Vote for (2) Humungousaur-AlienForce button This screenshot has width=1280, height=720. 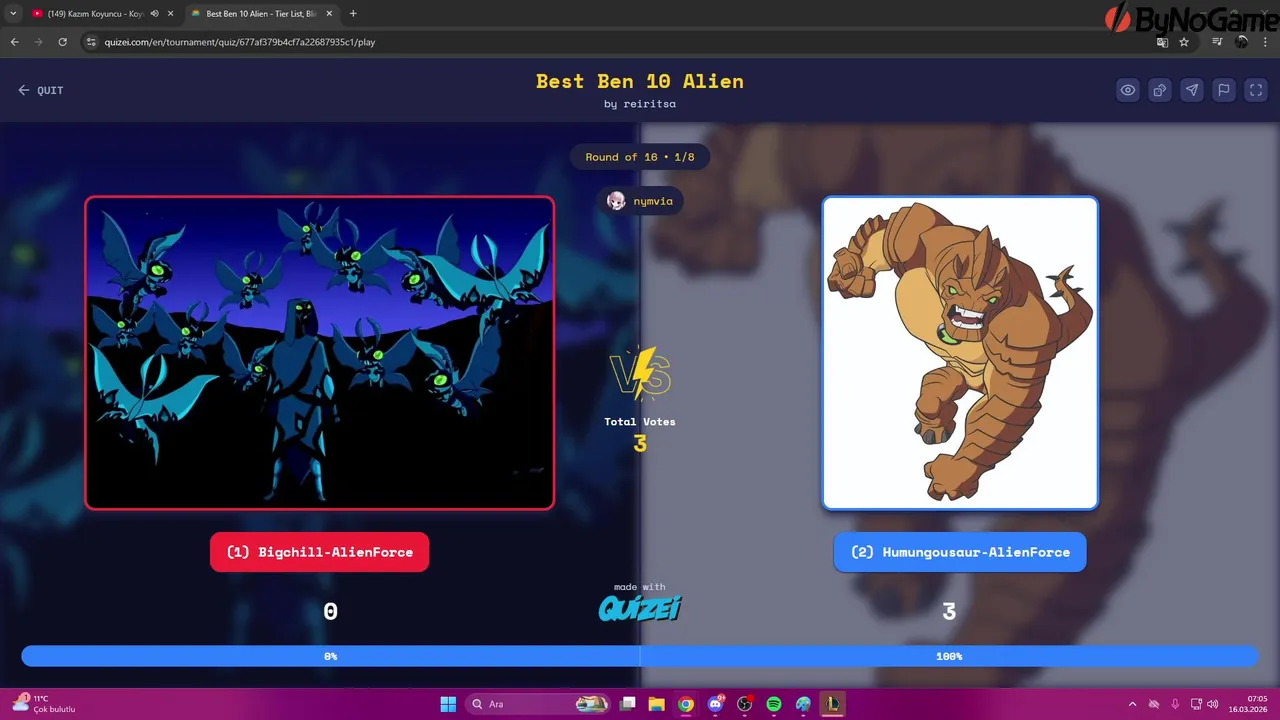(960, 552)
